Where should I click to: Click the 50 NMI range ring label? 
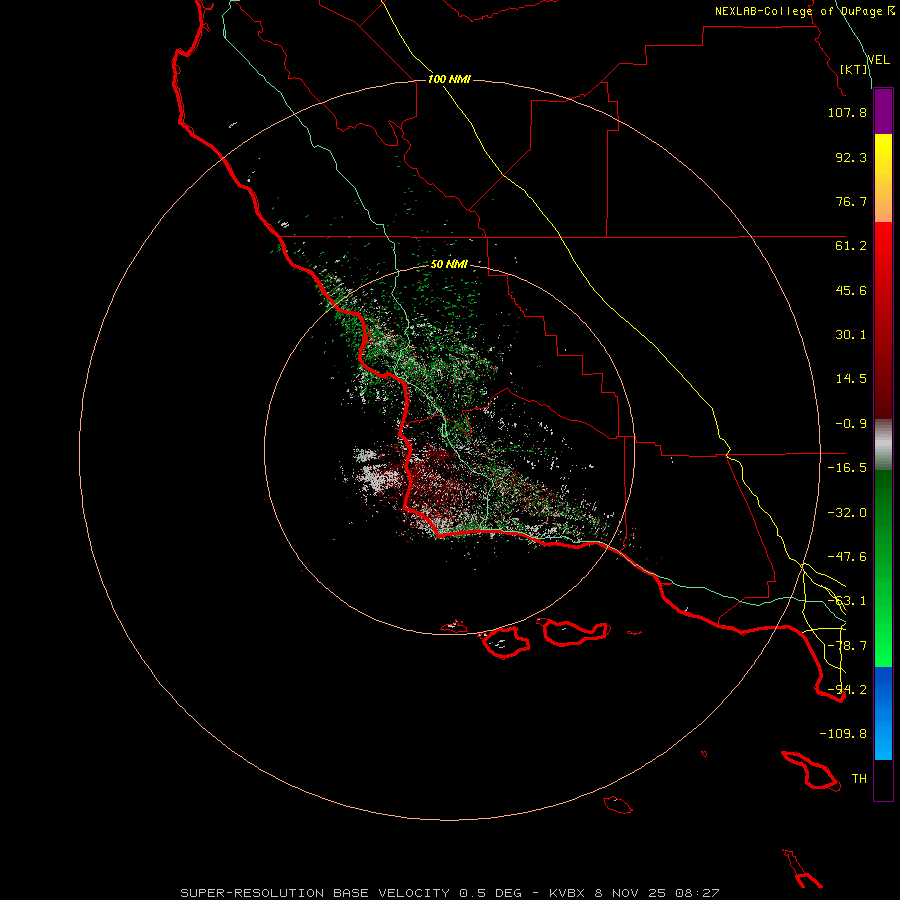coord(449,265)
